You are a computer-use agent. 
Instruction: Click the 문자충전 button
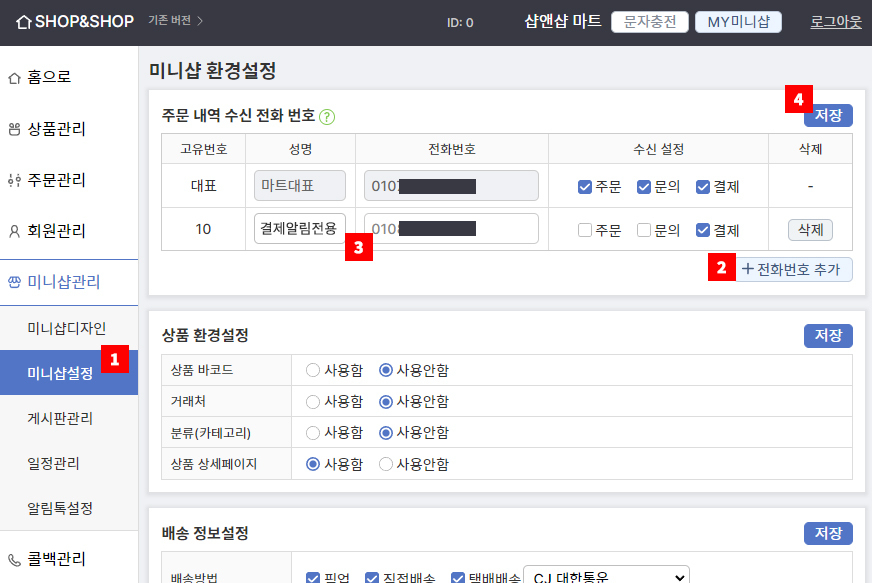[x=650, y=22]
